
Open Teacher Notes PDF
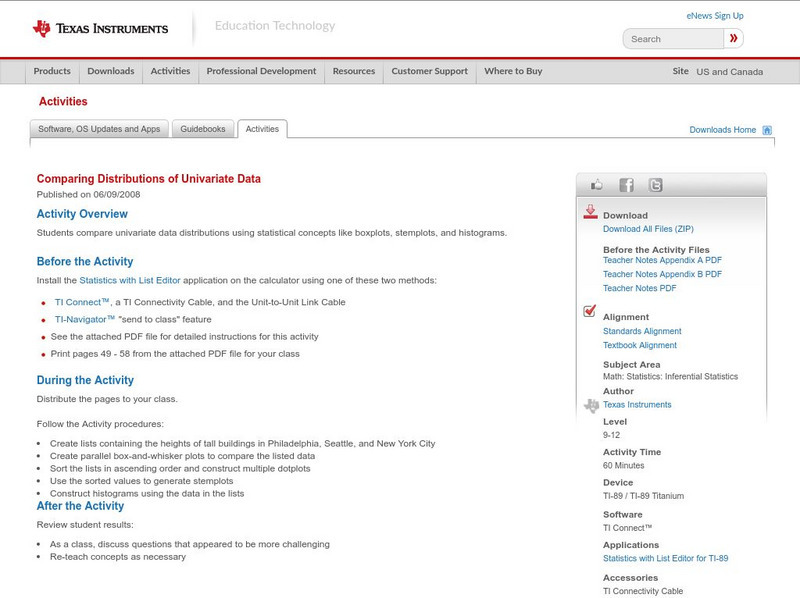(639, 288)
